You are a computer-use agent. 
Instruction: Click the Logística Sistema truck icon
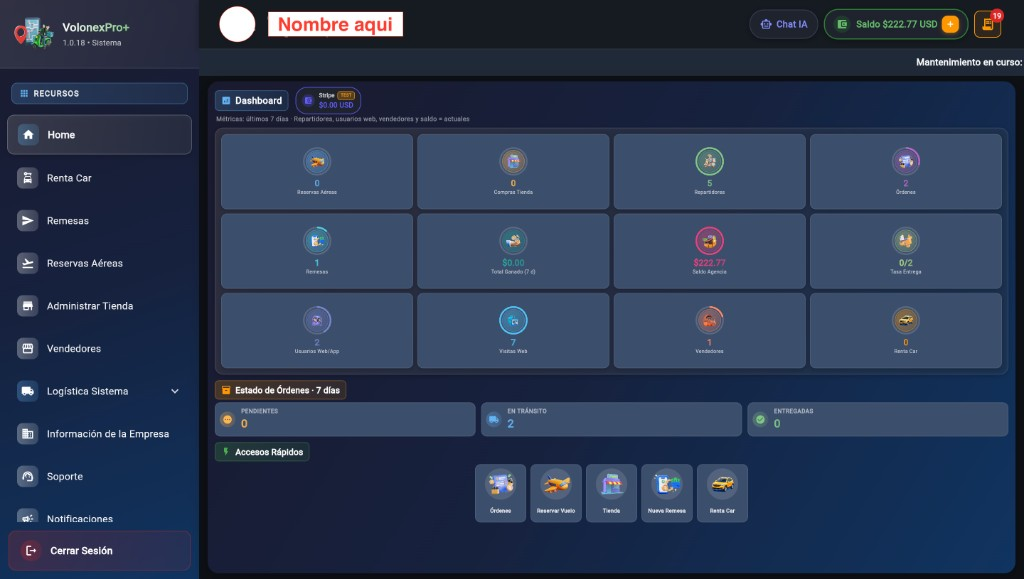pos(27,391)
